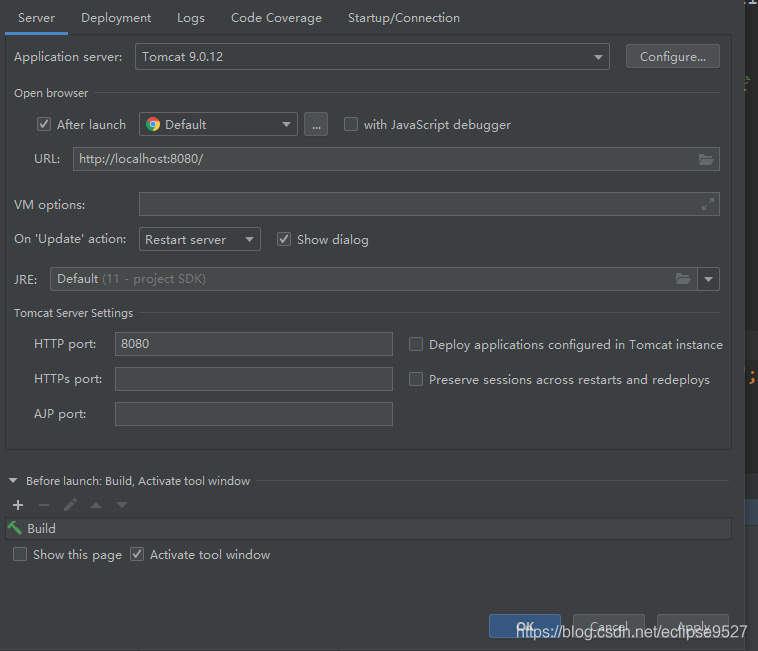The image size is (758, 651).
Task: Browse for JRE using folder icon
Action: (x=683, y=279)
